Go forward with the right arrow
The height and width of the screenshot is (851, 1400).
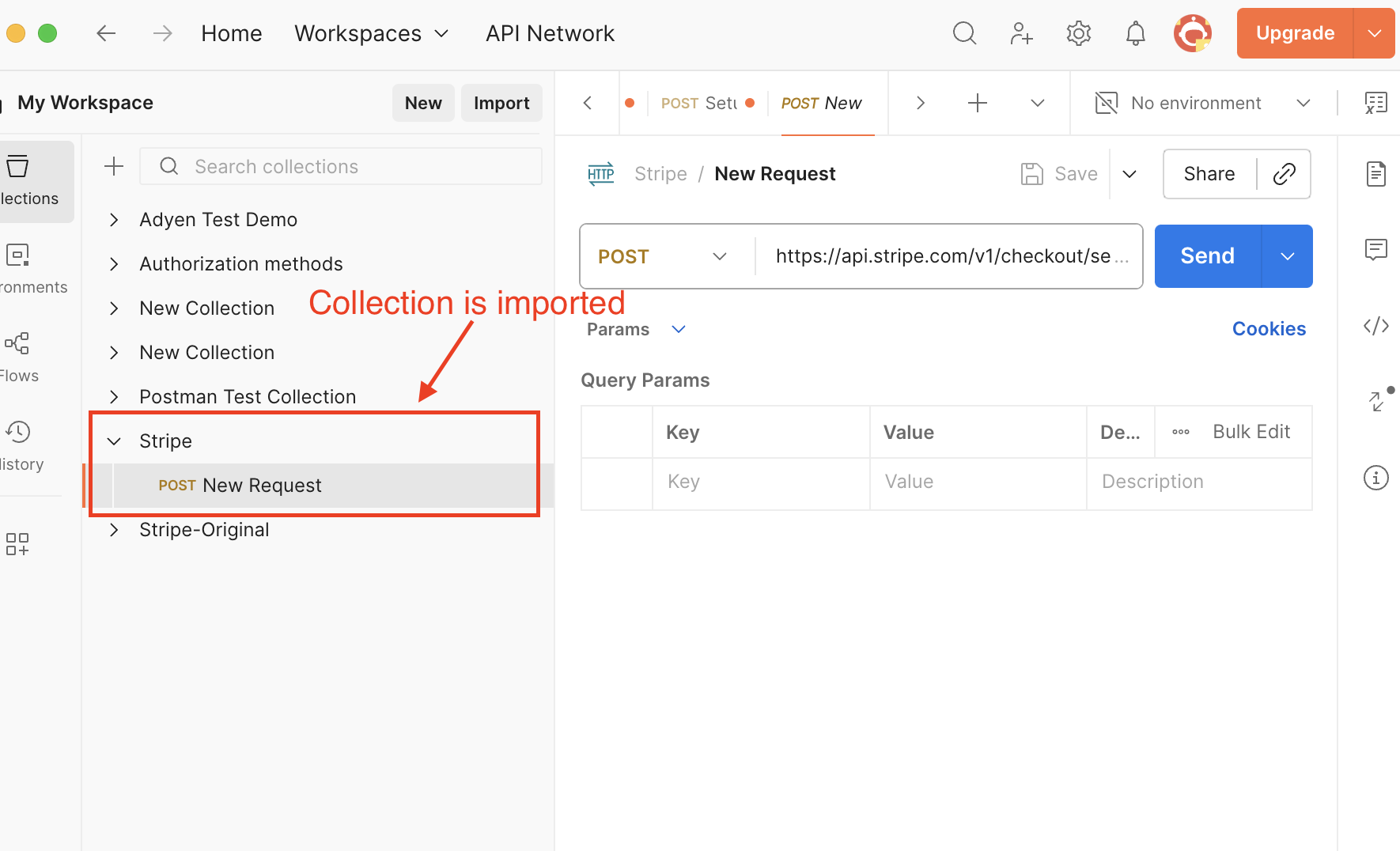[162, 33]
